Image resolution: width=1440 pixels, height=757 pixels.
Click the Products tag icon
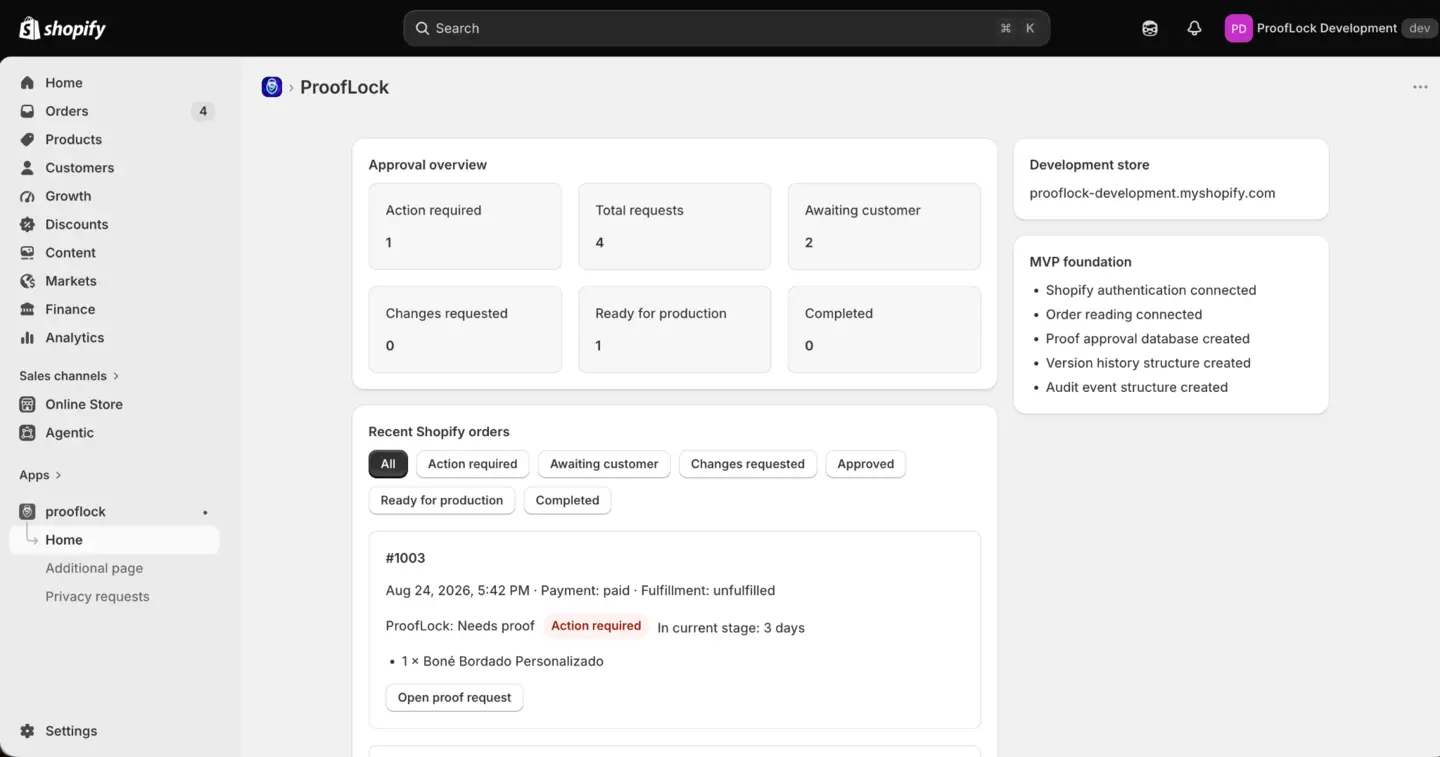click(x=27, y=139)
